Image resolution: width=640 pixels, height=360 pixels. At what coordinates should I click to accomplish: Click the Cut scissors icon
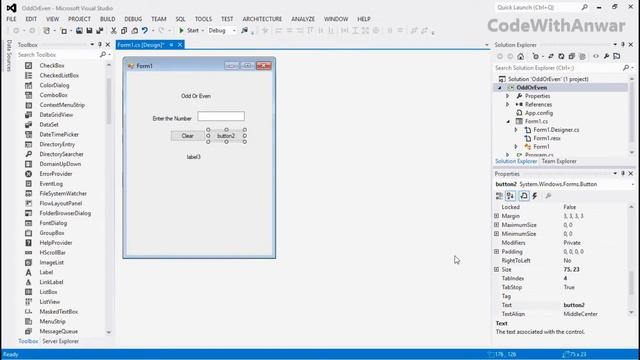pyautogui.click(x=113, y=31)
